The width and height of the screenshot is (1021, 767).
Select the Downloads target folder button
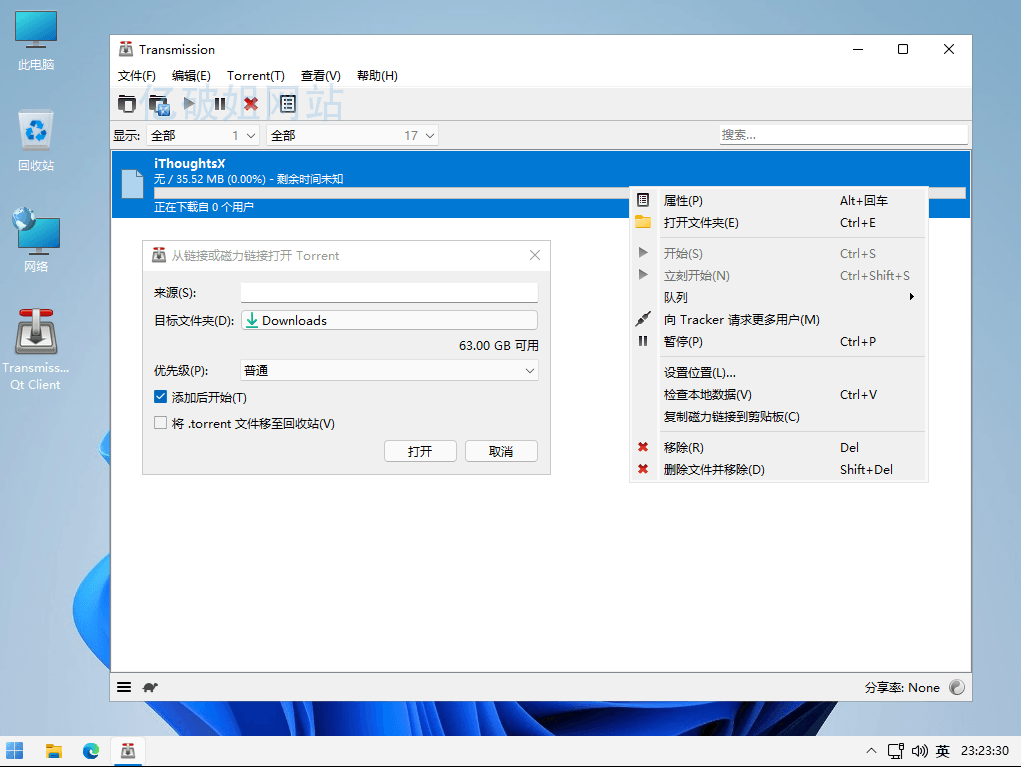click(x=389, y=320)
